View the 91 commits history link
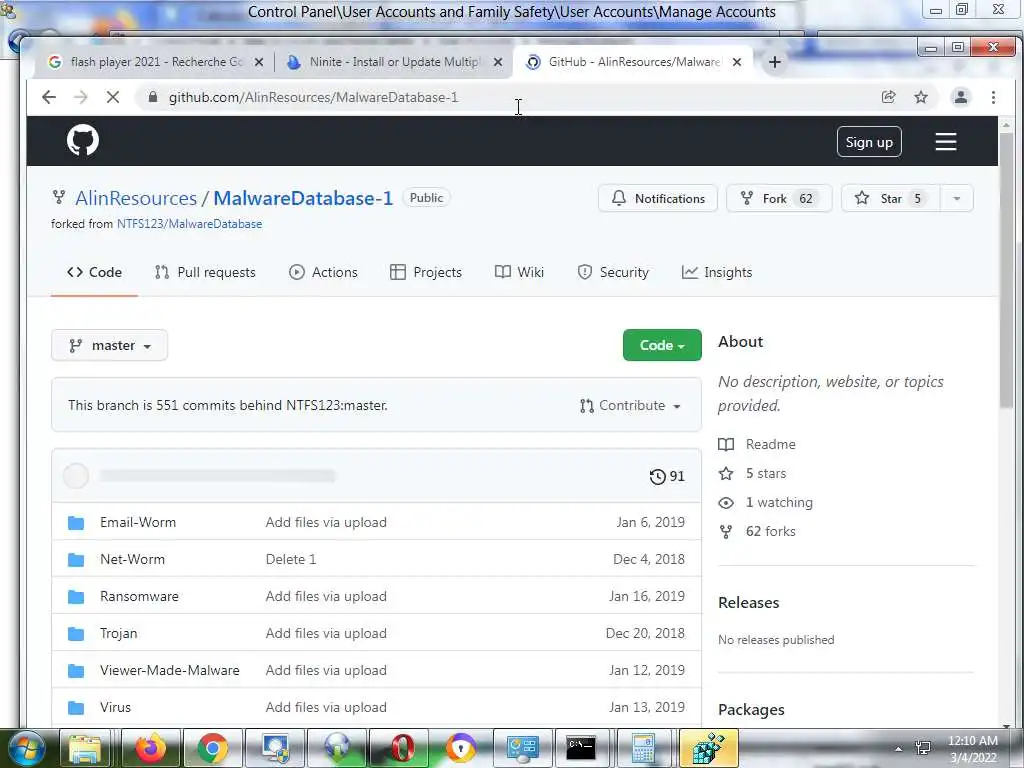 pyautogui.click(x=667, y=476)
